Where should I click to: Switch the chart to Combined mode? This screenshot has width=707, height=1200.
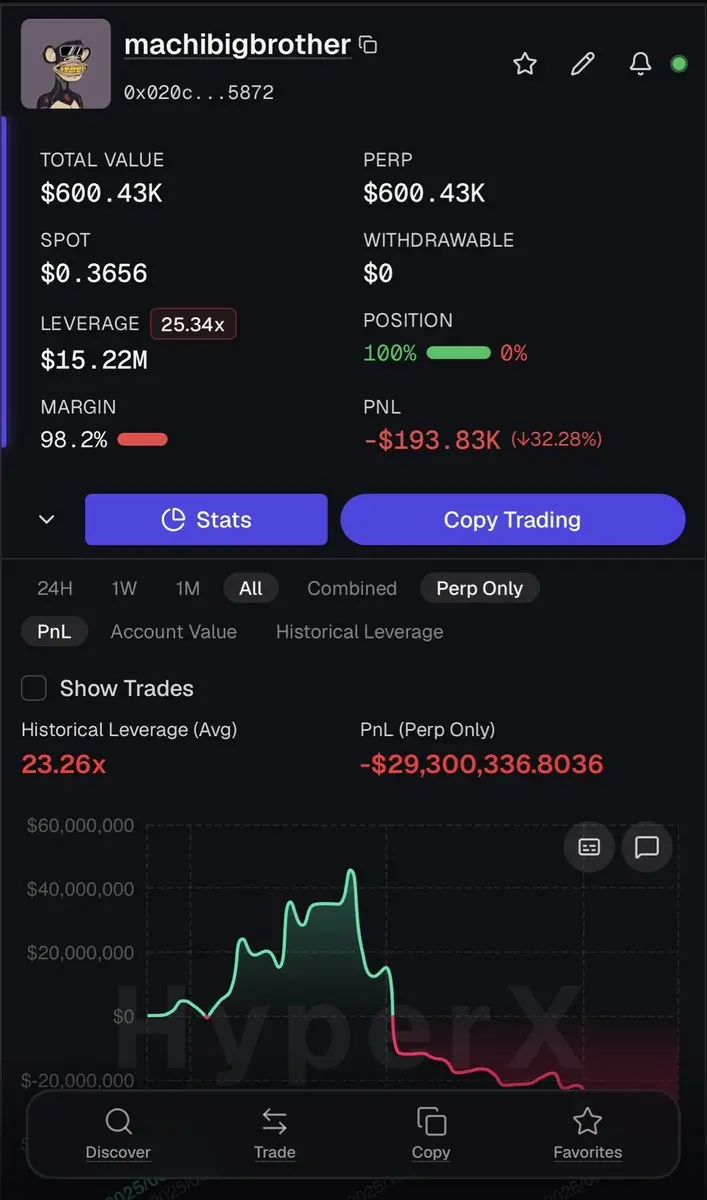coord(352,588)
